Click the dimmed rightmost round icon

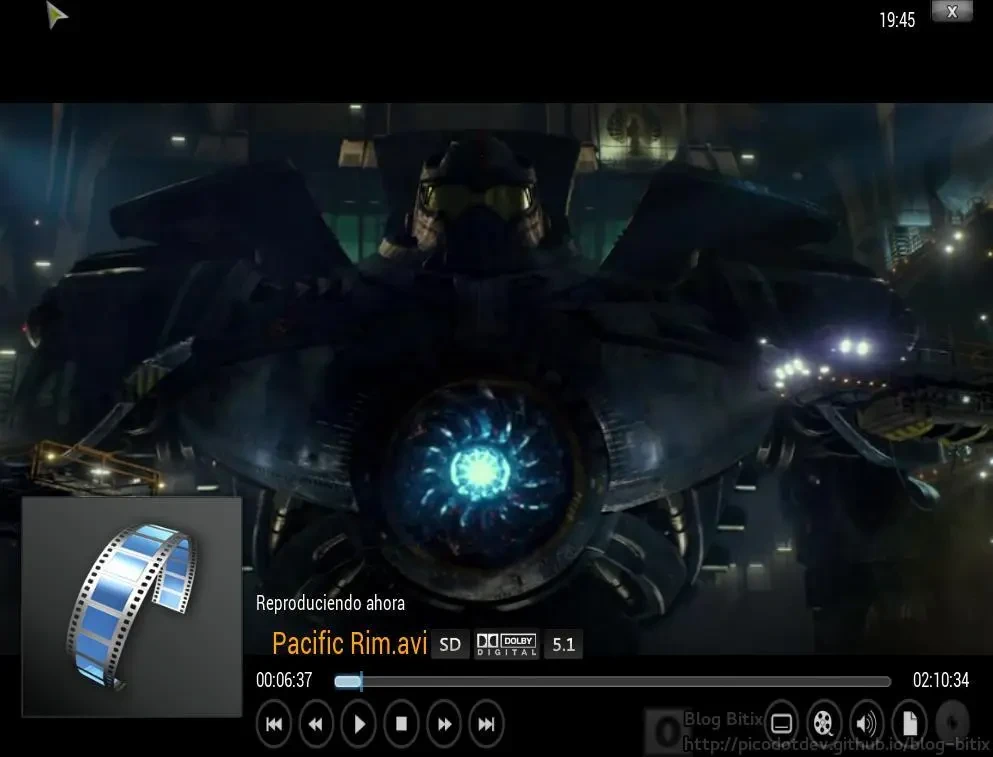coord(951,723)
